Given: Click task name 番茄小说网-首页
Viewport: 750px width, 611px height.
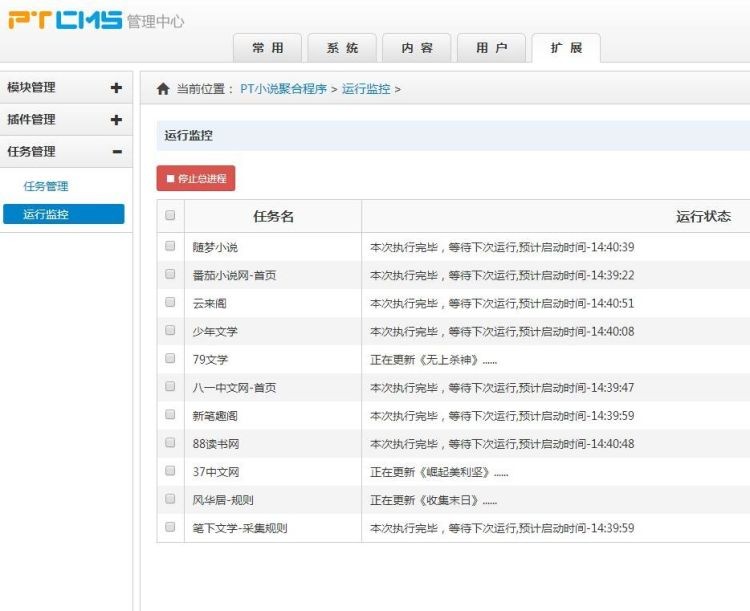Looking at the screenshot, I should point(234,276).
